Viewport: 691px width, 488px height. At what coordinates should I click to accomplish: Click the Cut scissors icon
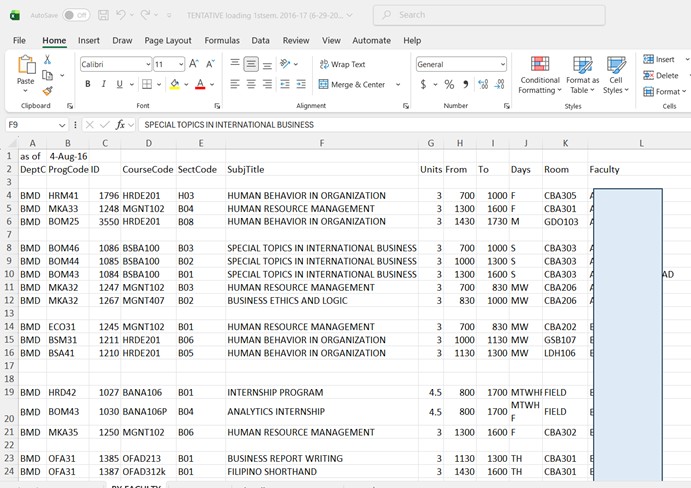pyautogui.click(x=47, y=60)
